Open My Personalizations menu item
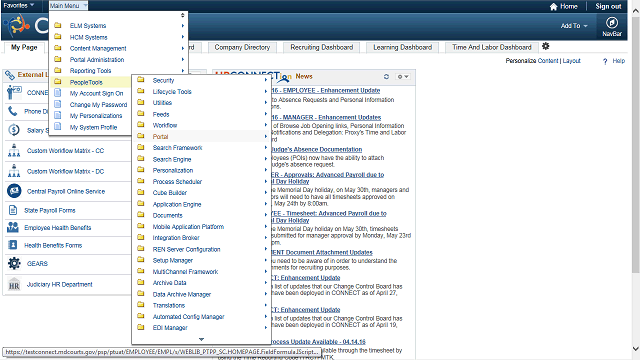The image size is (640, 360). [x=96, y=116]
